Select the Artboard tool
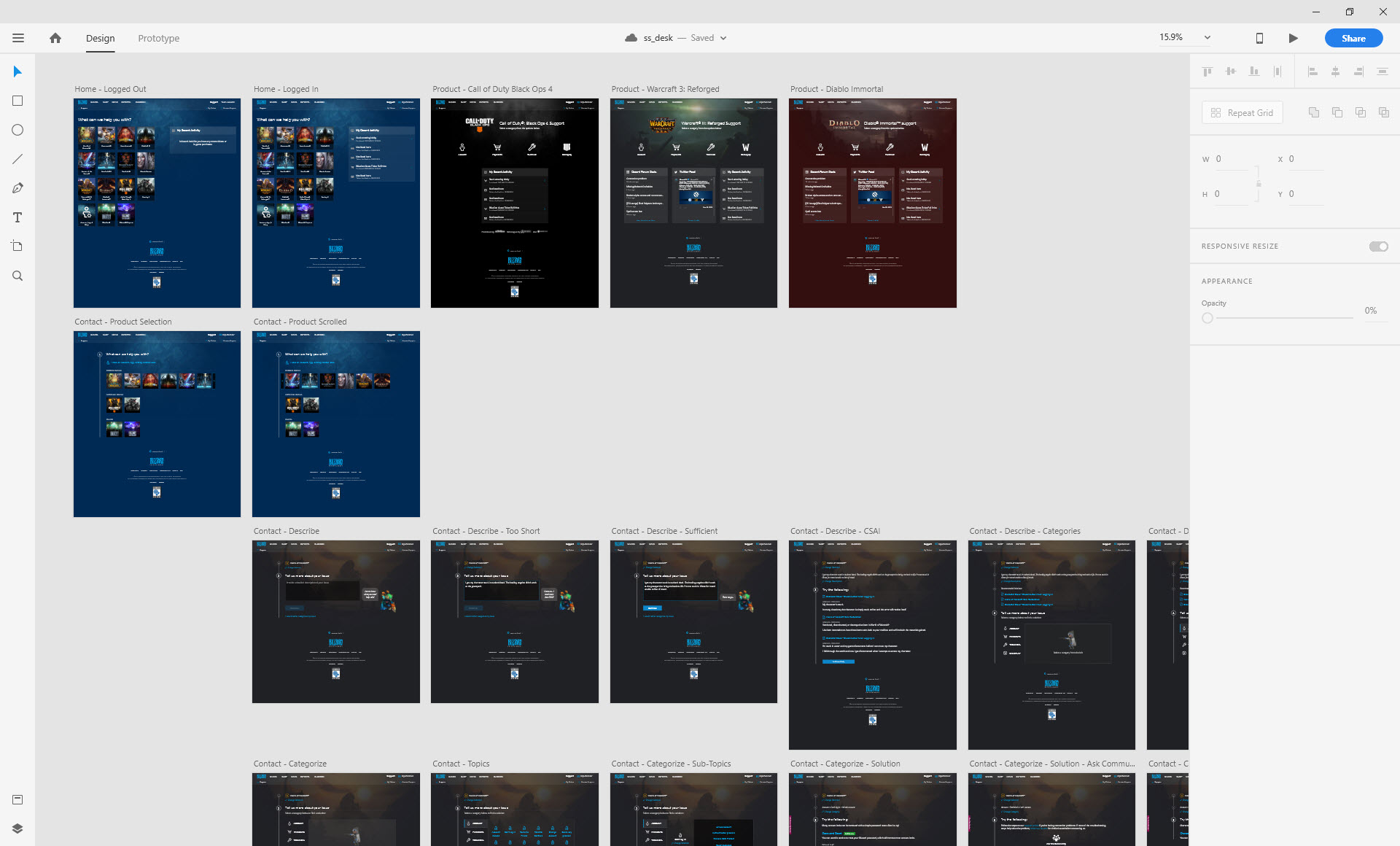 pyautogui.click(x=17, y=247)
